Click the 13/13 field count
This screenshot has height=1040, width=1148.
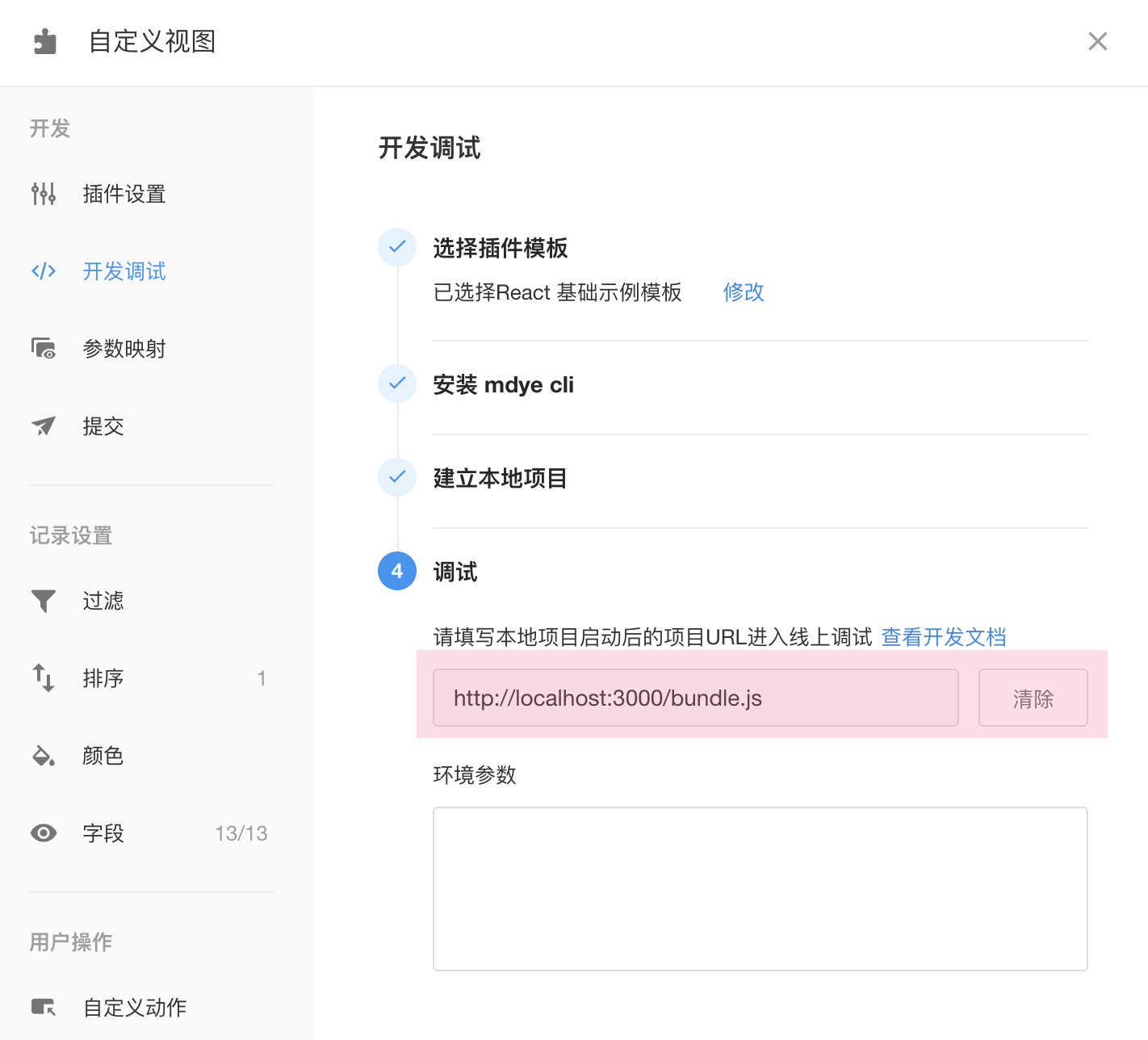tap(241, 833)
